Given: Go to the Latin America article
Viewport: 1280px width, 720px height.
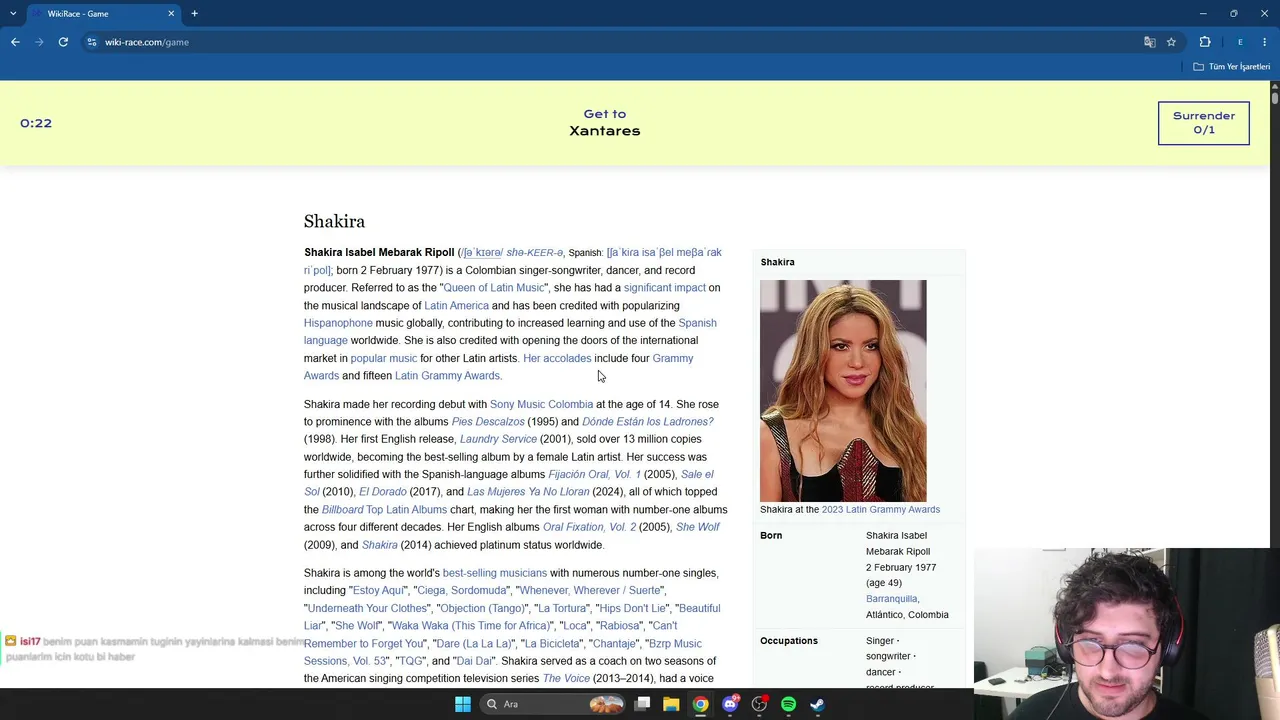Looking at the screenshot, I should tap(456, 306).
